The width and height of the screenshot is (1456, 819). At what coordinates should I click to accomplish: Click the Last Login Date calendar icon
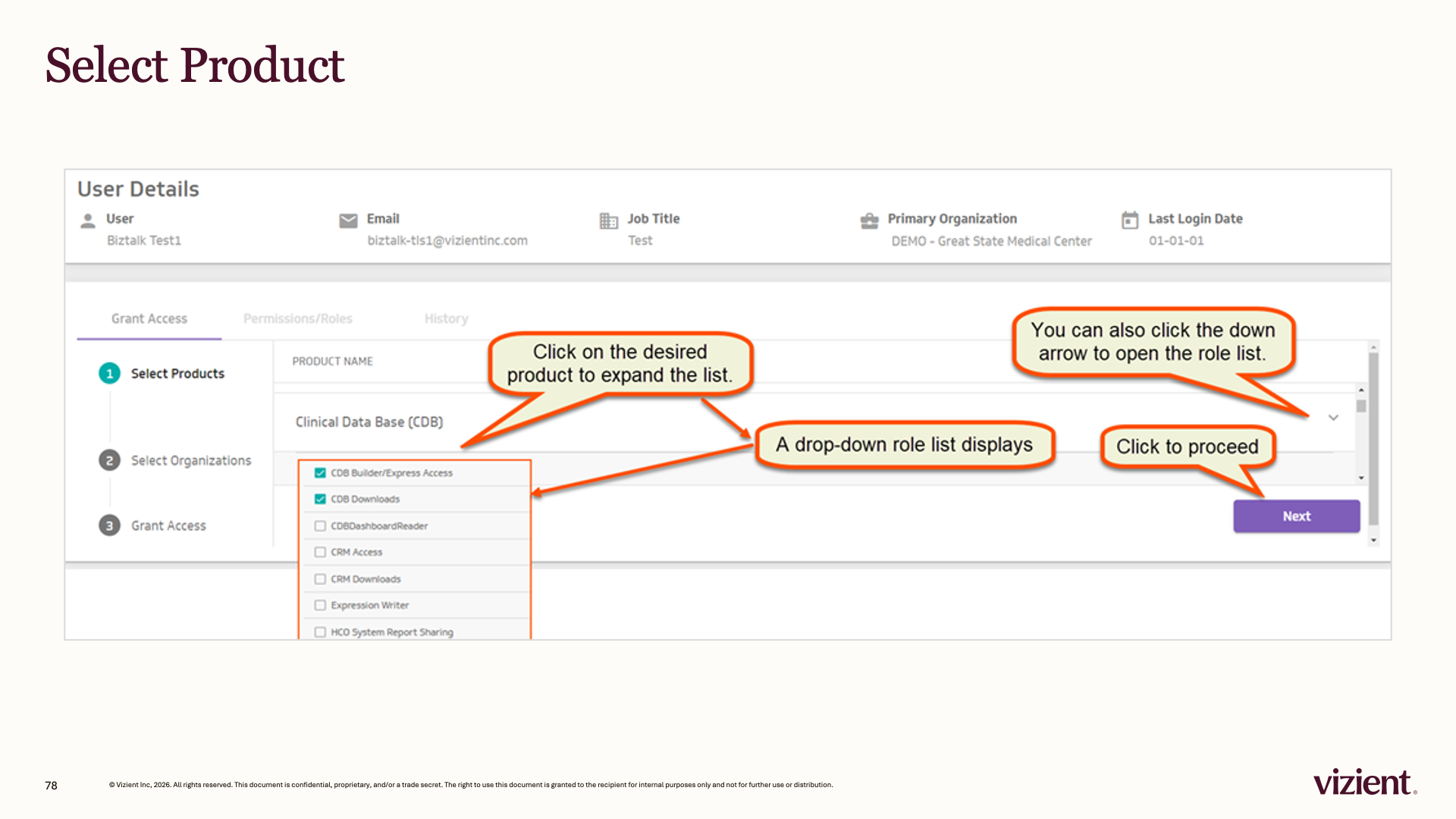1130,220
